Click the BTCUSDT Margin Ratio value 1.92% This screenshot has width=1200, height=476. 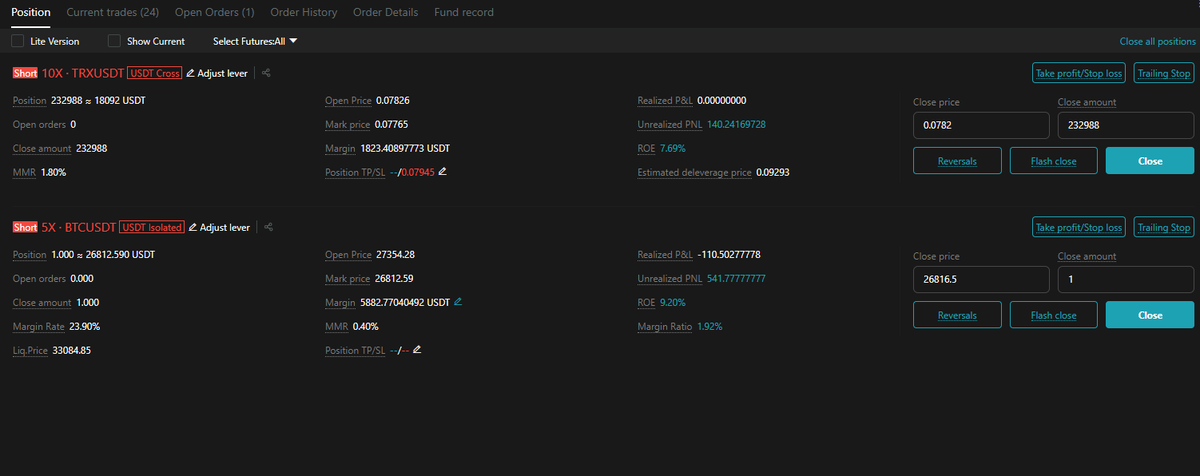tap(710, 326)
